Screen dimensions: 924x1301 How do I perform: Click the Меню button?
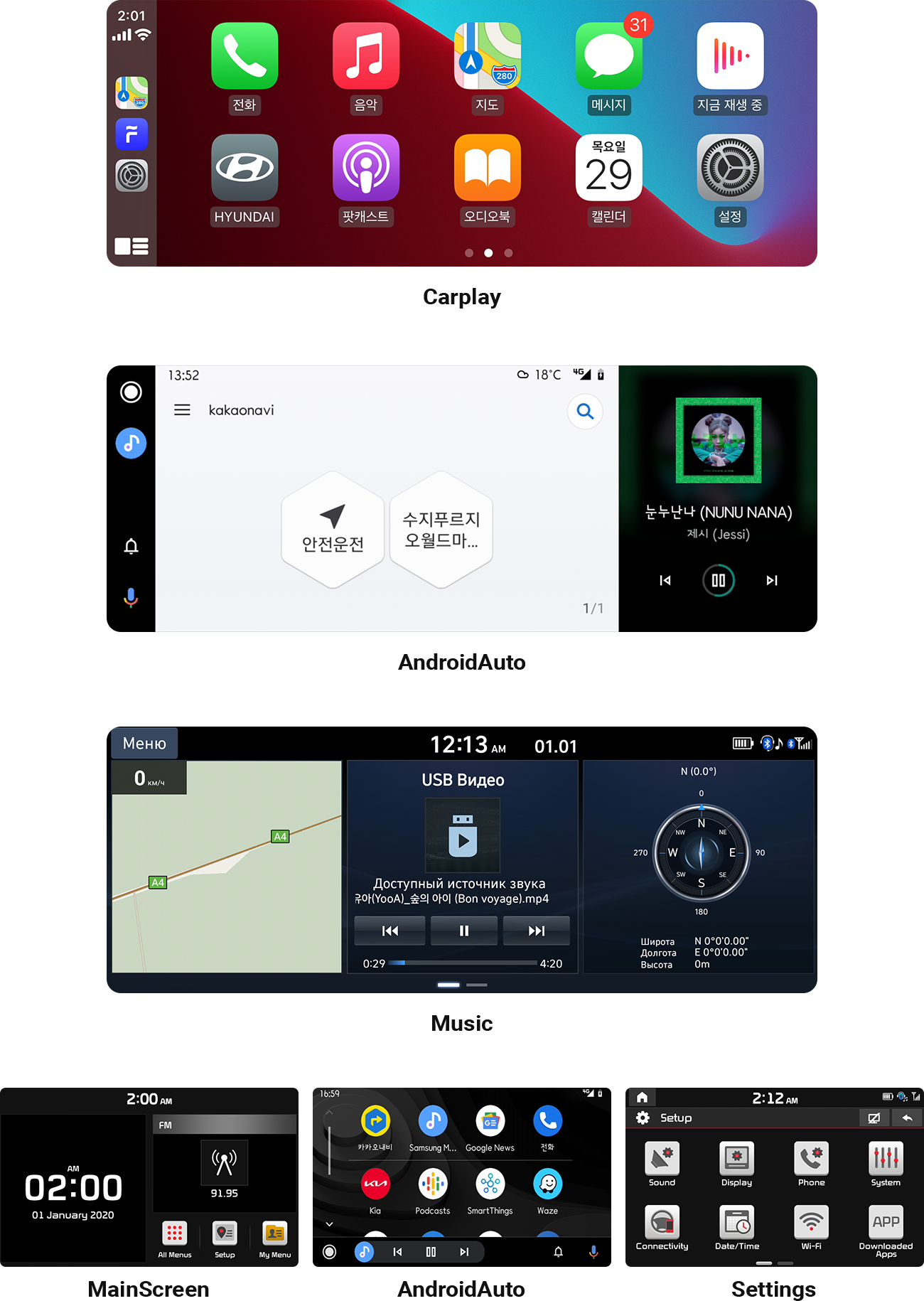pos(144,744)
